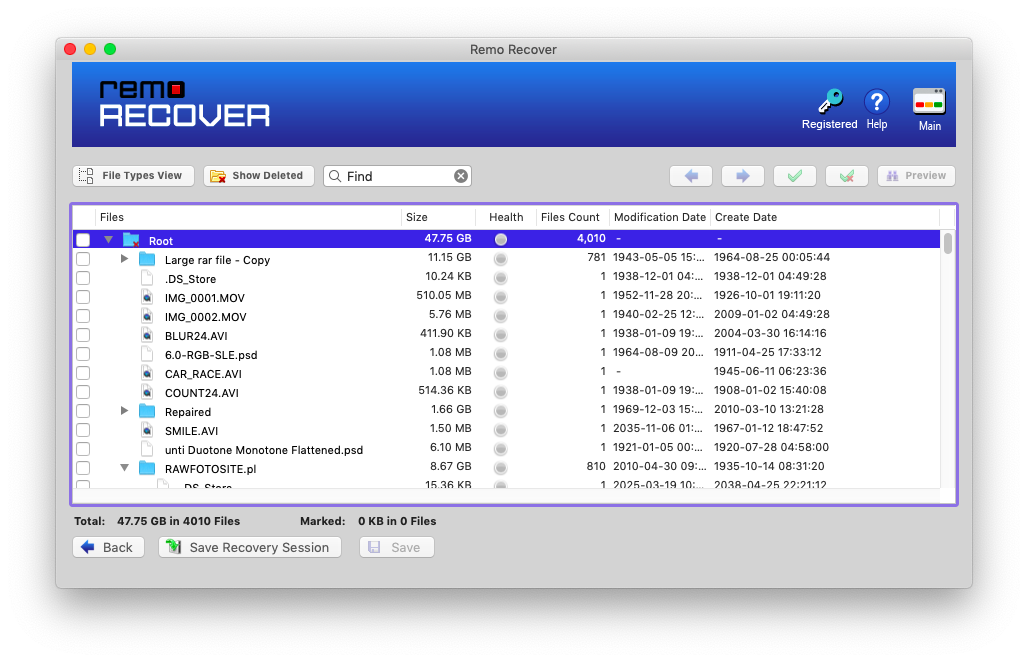Image resolution: width=1028 pixels, height=662 pixels.
Task: Select the checkbox next to SMILE.AVI
Action: 83,430
